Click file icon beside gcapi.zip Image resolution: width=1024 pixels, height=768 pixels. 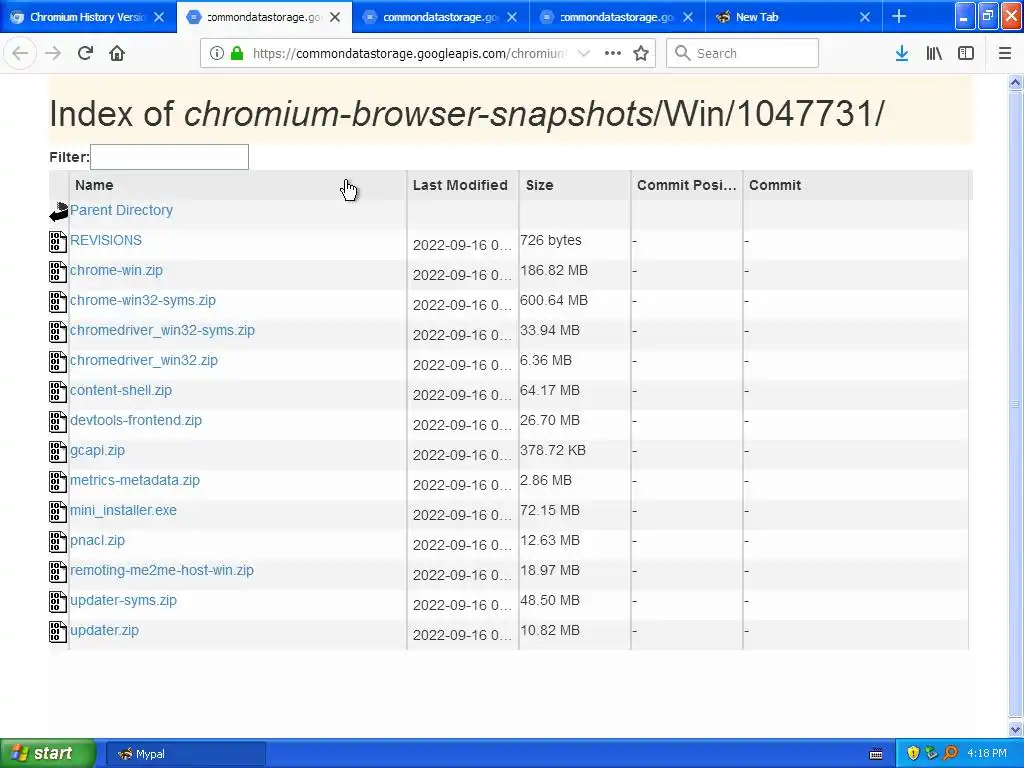[57, 452]
